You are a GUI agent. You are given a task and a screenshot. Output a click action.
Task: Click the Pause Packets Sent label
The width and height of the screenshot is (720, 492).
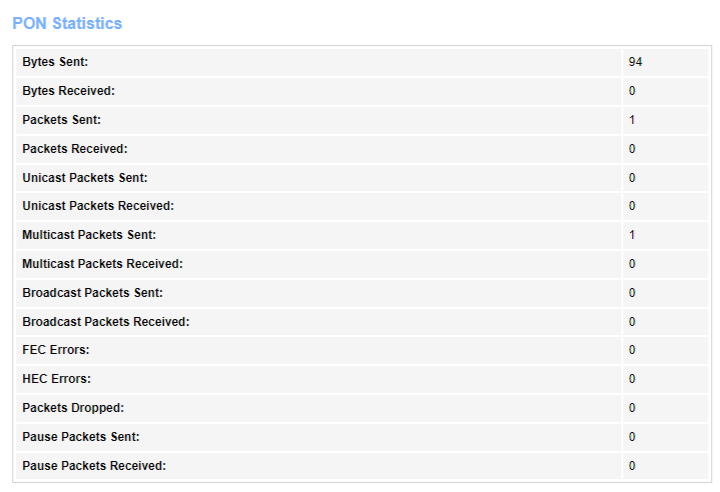[x=80, y=437]
